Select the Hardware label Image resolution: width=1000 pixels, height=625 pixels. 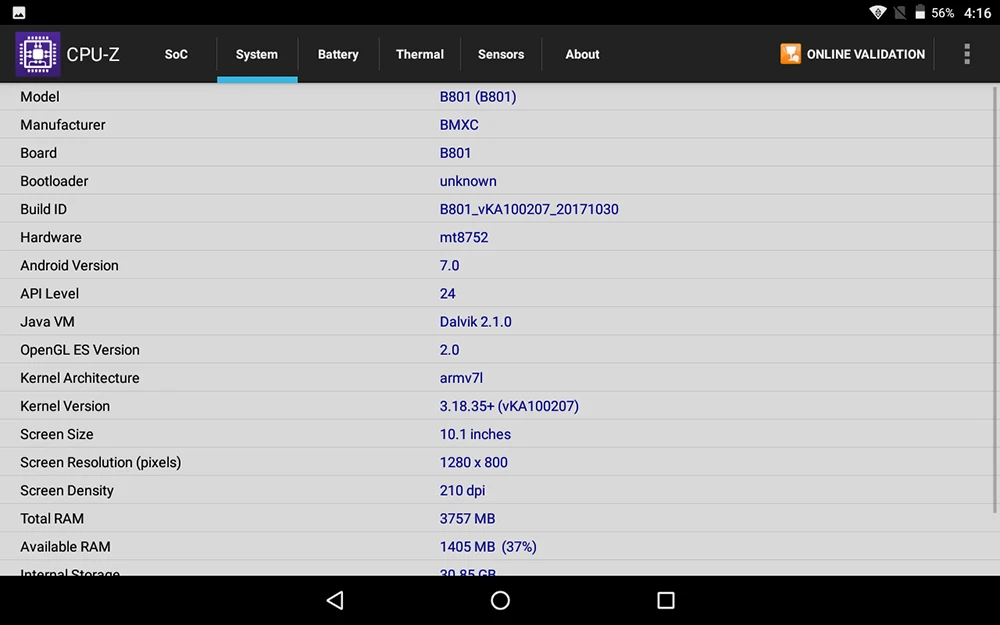tap(51, 237)
